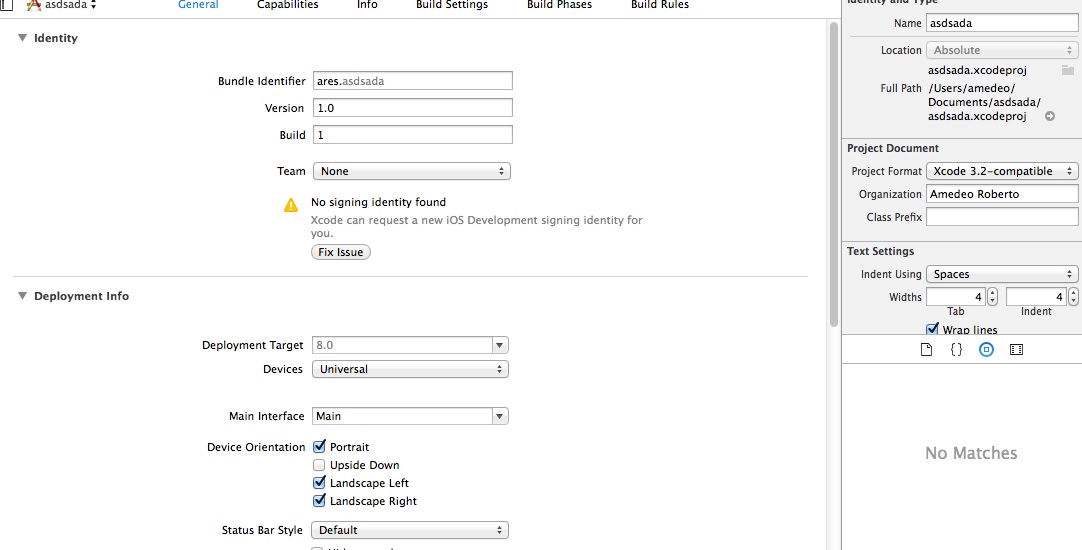Click the Organization field
The width and height of the screenshot is (1082, 550).
[x=1002, y=194]
